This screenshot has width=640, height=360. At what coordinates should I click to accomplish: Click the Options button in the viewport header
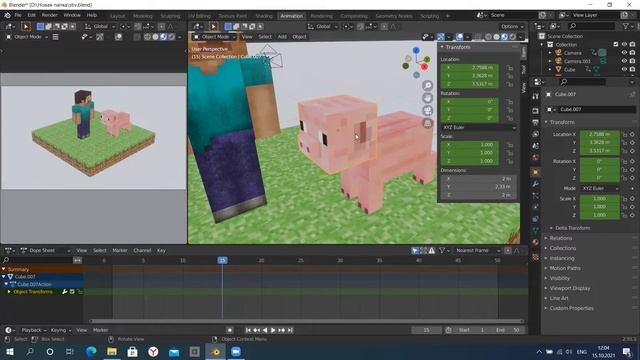pyautogui.click(x=512, y=27)
